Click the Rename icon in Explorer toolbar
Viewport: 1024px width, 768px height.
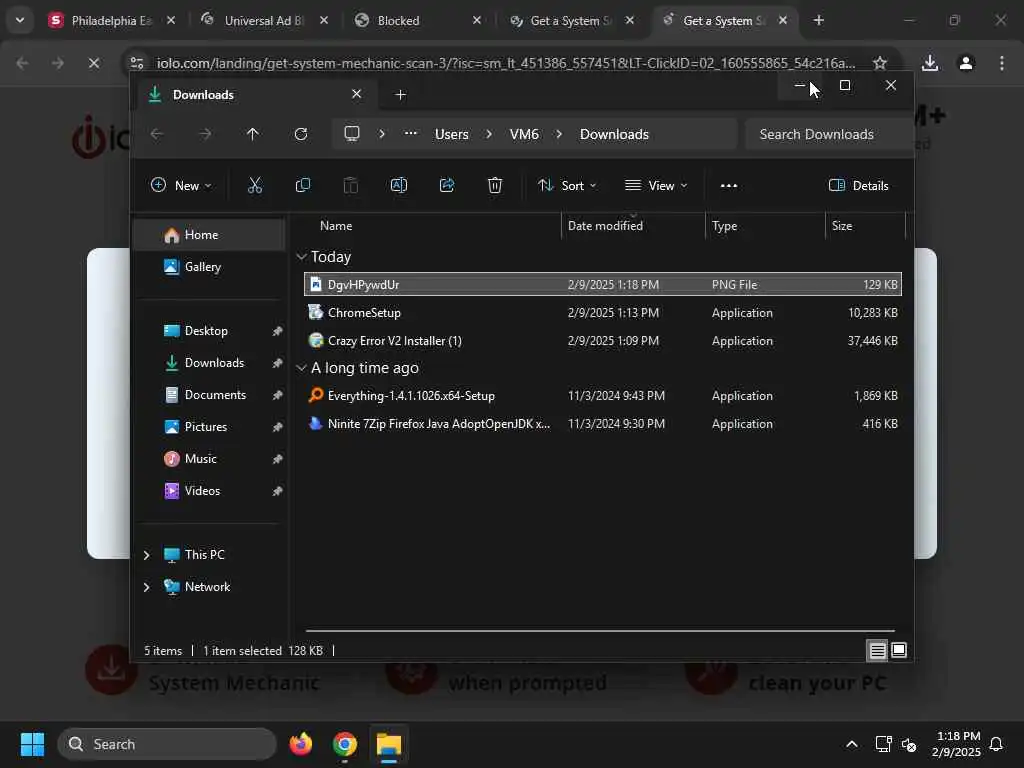398,185
